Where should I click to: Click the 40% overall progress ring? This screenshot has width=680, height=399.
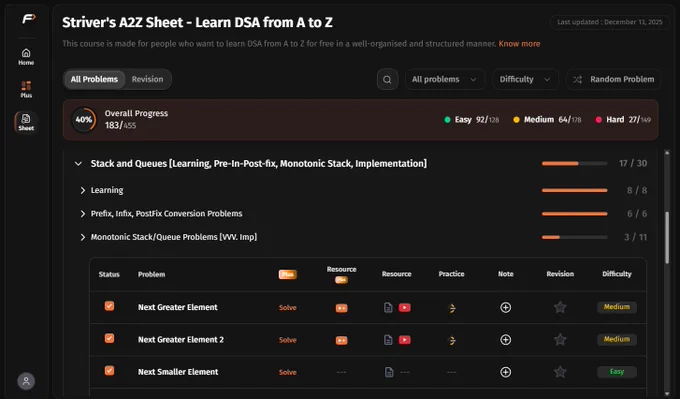[84, 120]
